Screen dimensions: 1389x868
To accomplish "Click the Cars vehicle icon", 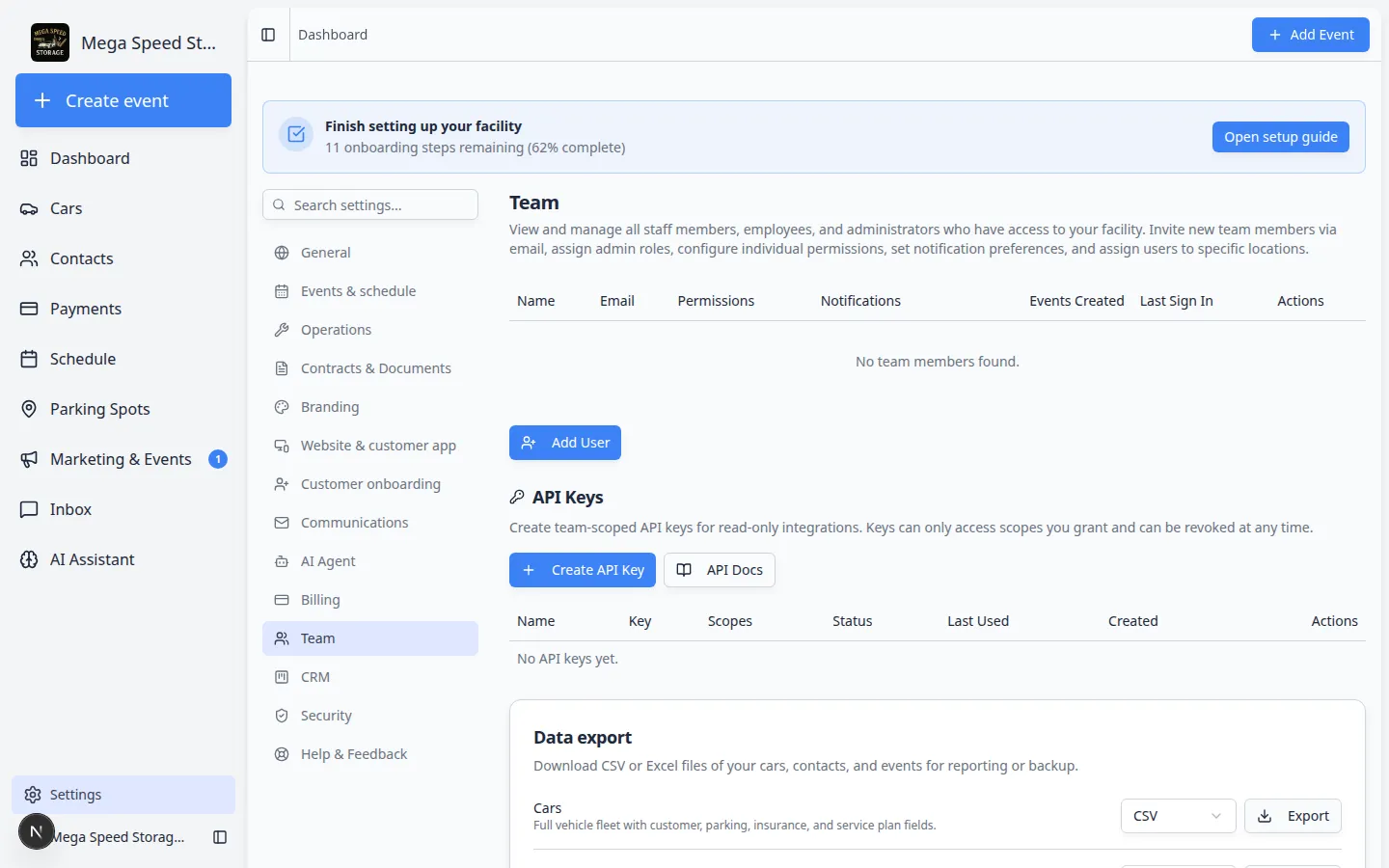I will pyautogui.click(x=29, y=208).
